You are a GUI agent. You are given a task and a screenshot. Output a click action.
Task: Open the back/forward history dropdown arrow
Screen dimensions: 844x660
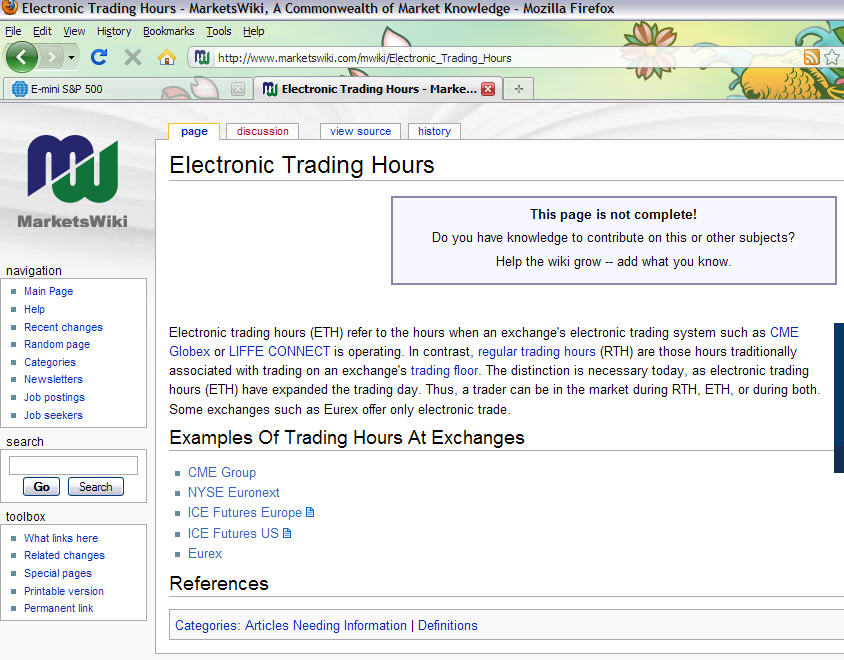tap(71, 57)
